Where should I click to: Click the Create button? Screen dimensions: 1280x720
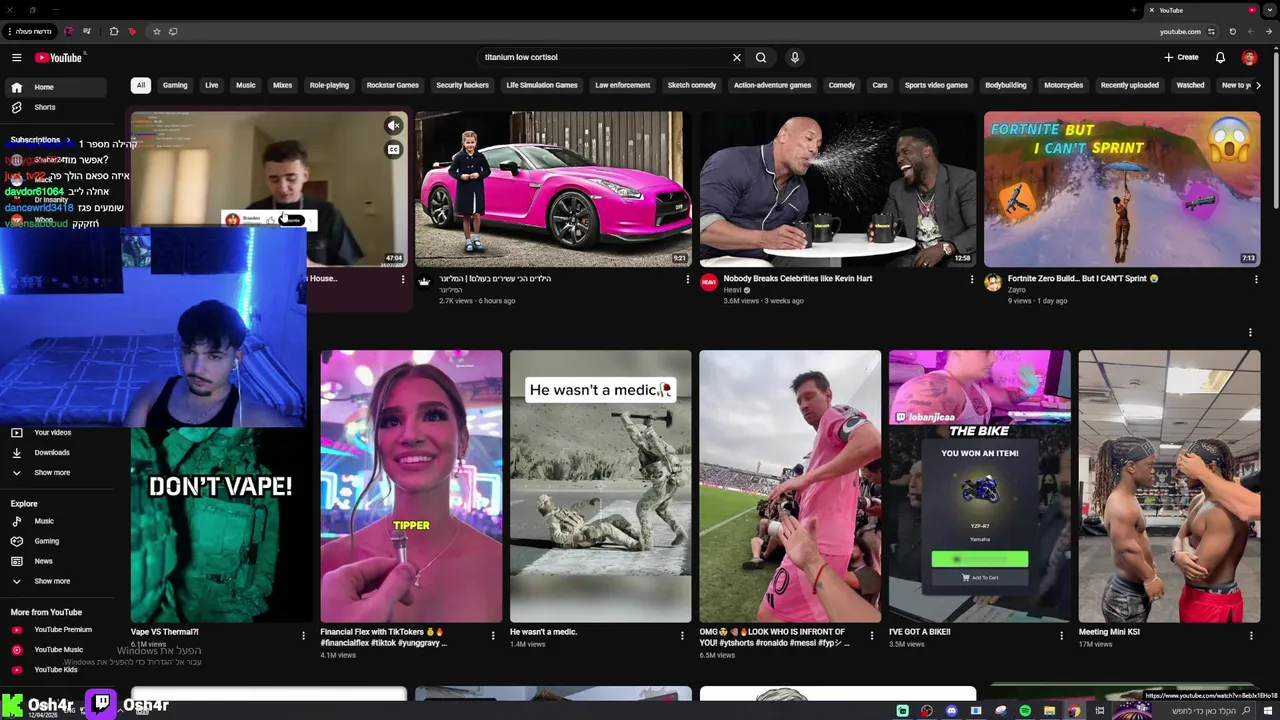point(1181,58)
